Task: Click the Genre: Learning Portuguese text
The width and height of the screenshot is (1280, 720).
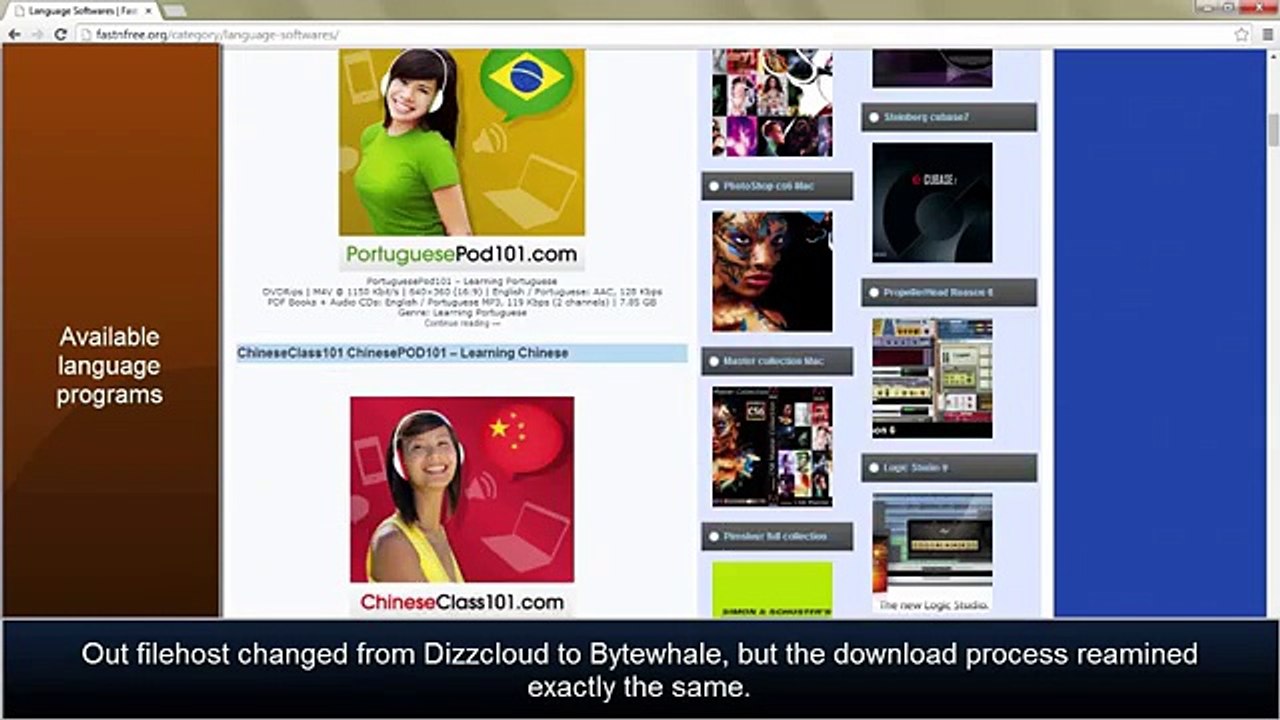Action: [462, 313]
